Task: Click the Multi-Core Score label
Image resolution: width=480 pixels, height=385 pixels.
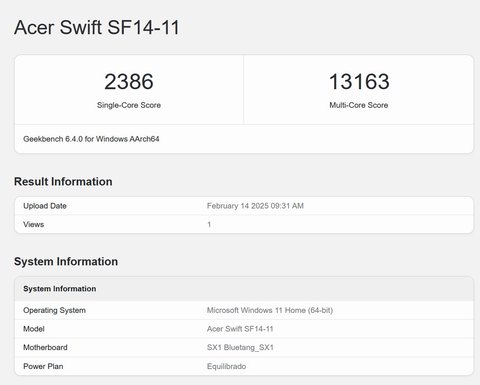Action: [359, 105]
